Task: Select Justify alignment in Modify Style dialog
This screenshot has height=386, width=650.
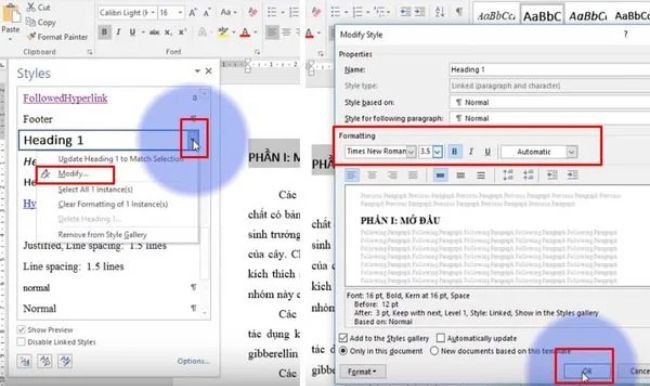Action: pyautogui.click(x=412, y=175)
